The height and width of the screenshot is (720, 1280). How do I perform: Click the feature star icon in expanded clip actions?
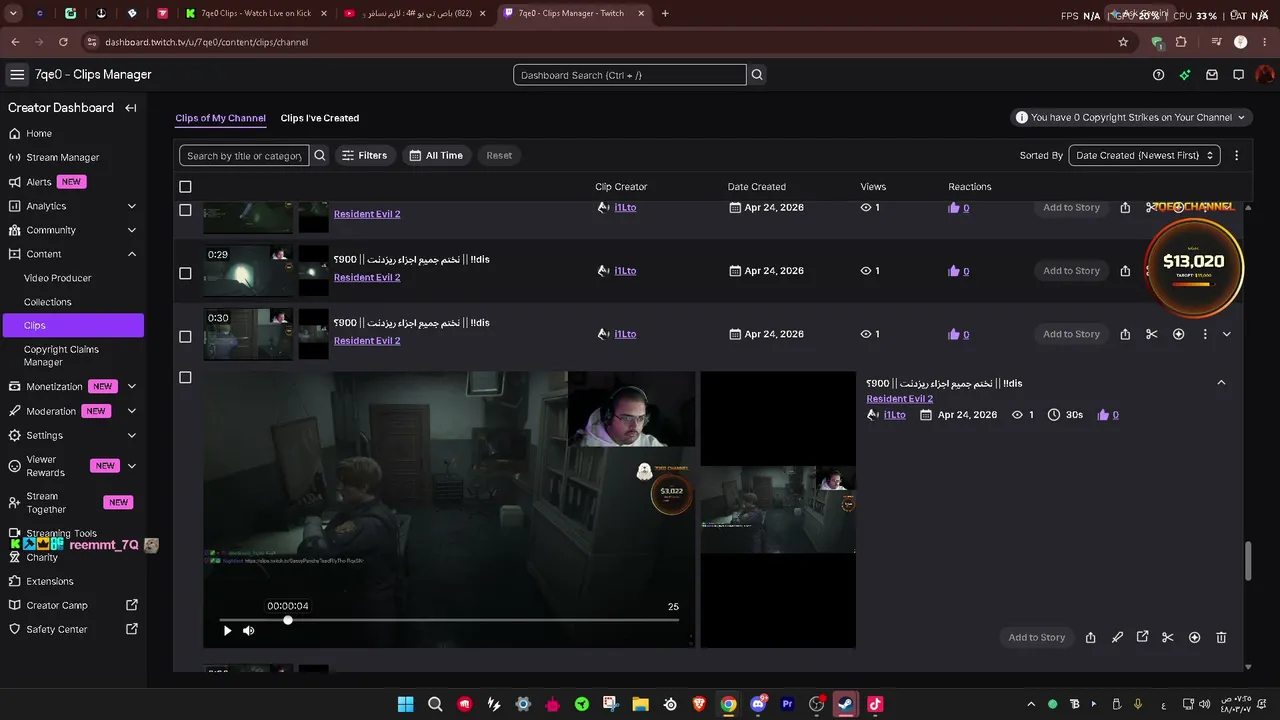(1194, 637)
